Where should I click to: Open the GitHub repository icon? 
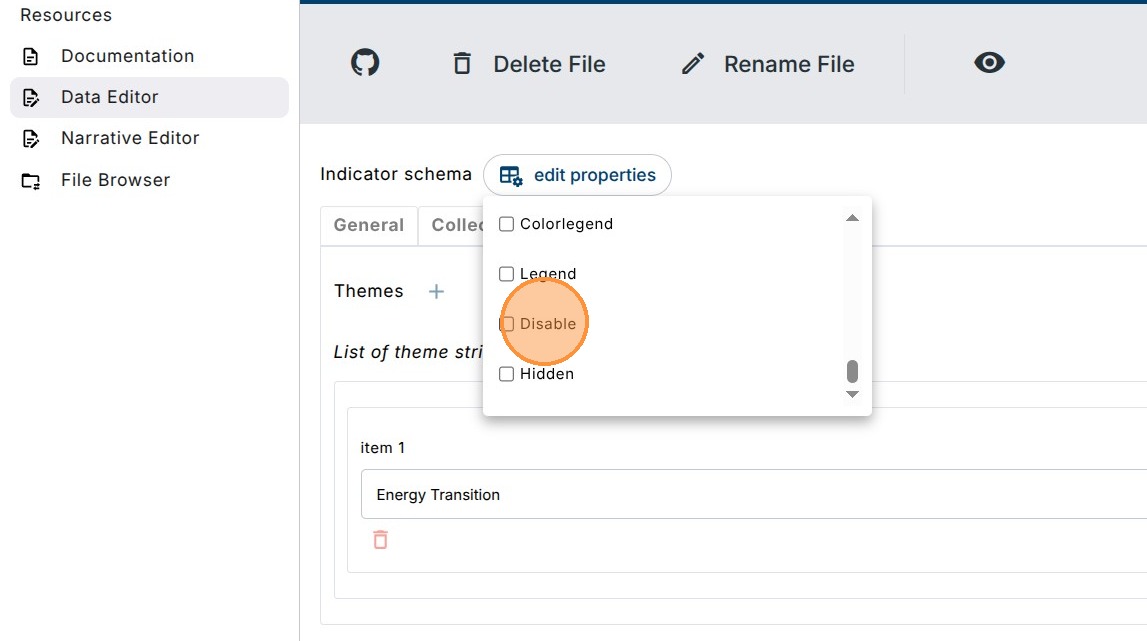(x=365, y=64)
